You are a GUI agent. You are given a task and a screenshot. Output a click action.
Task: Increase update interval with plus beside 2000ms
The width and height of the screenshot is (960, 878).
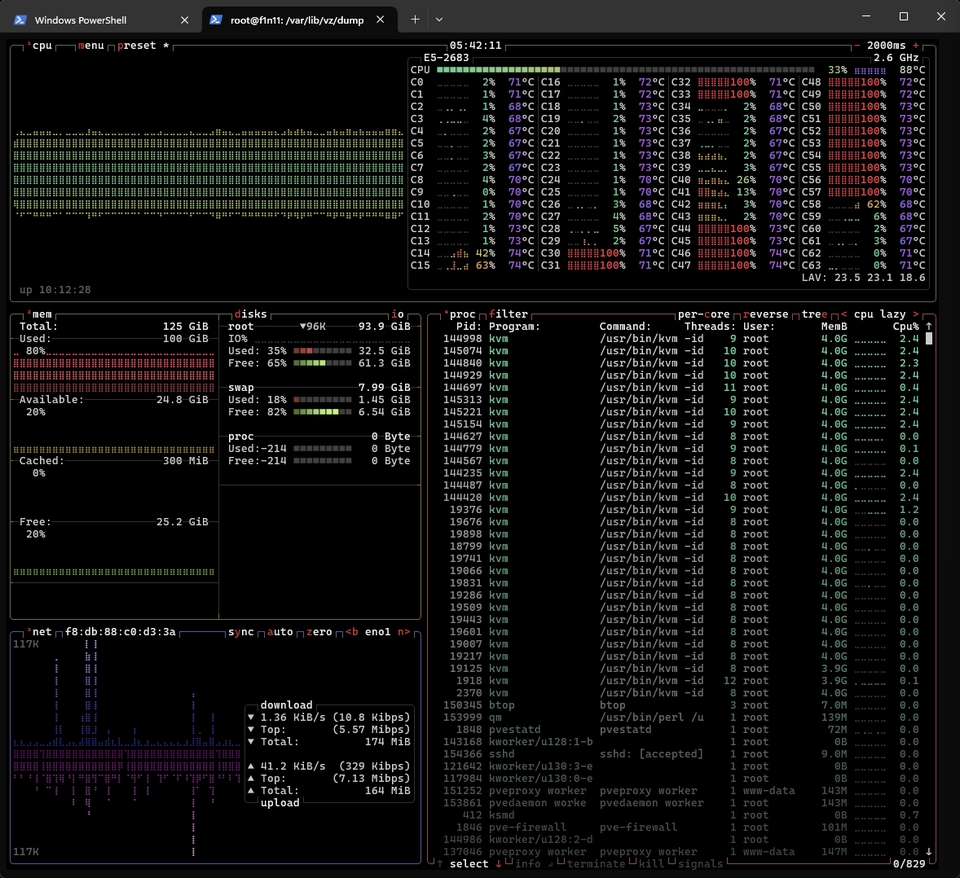click(x=916, y=46)
